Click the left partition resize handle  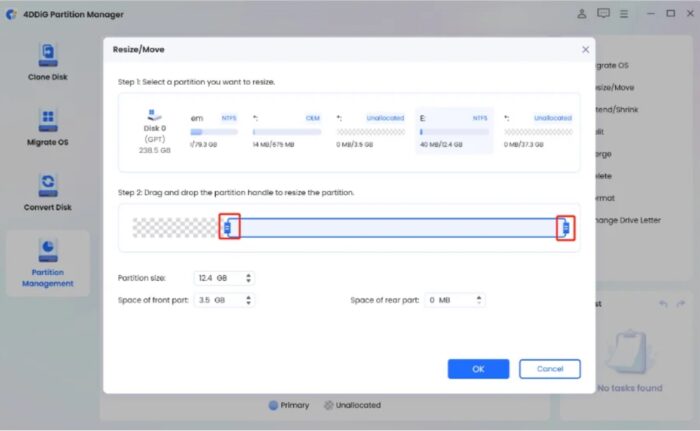[229, 227]
